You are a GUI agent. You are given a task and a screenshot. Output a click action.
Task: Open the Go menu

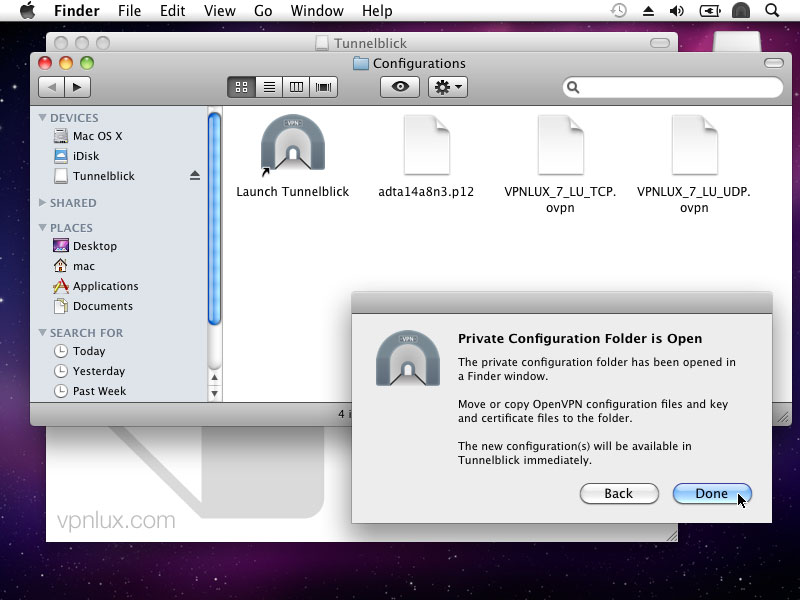263,11
